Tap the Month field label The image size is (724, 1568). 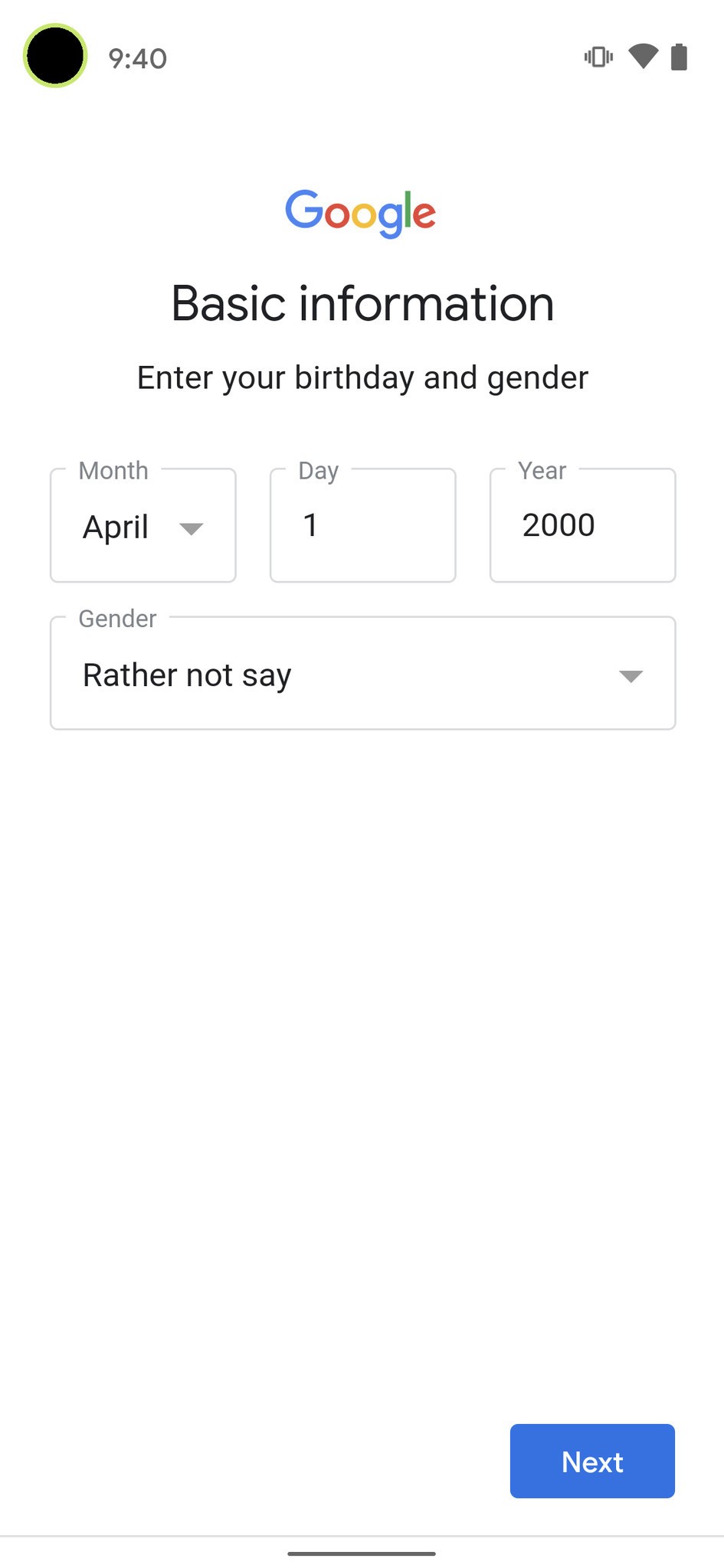click(113, 470)
